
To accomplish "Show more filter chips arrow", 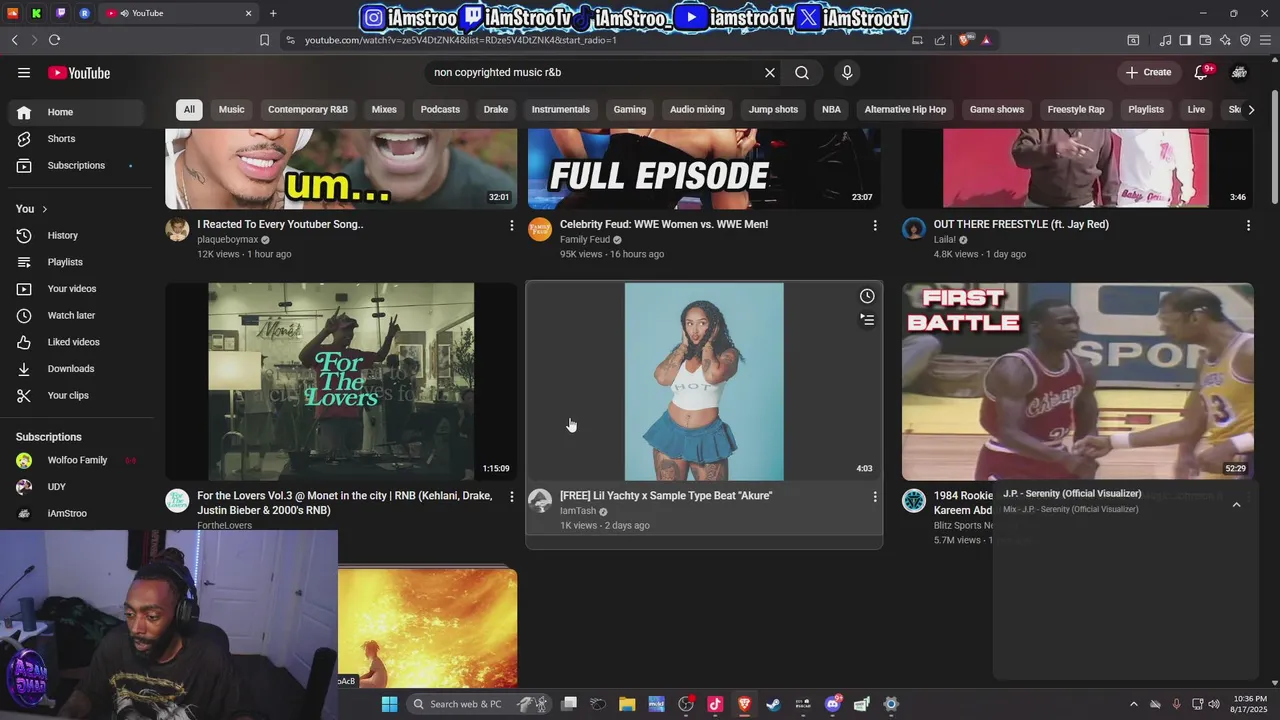I will [x=1251, y=109].
